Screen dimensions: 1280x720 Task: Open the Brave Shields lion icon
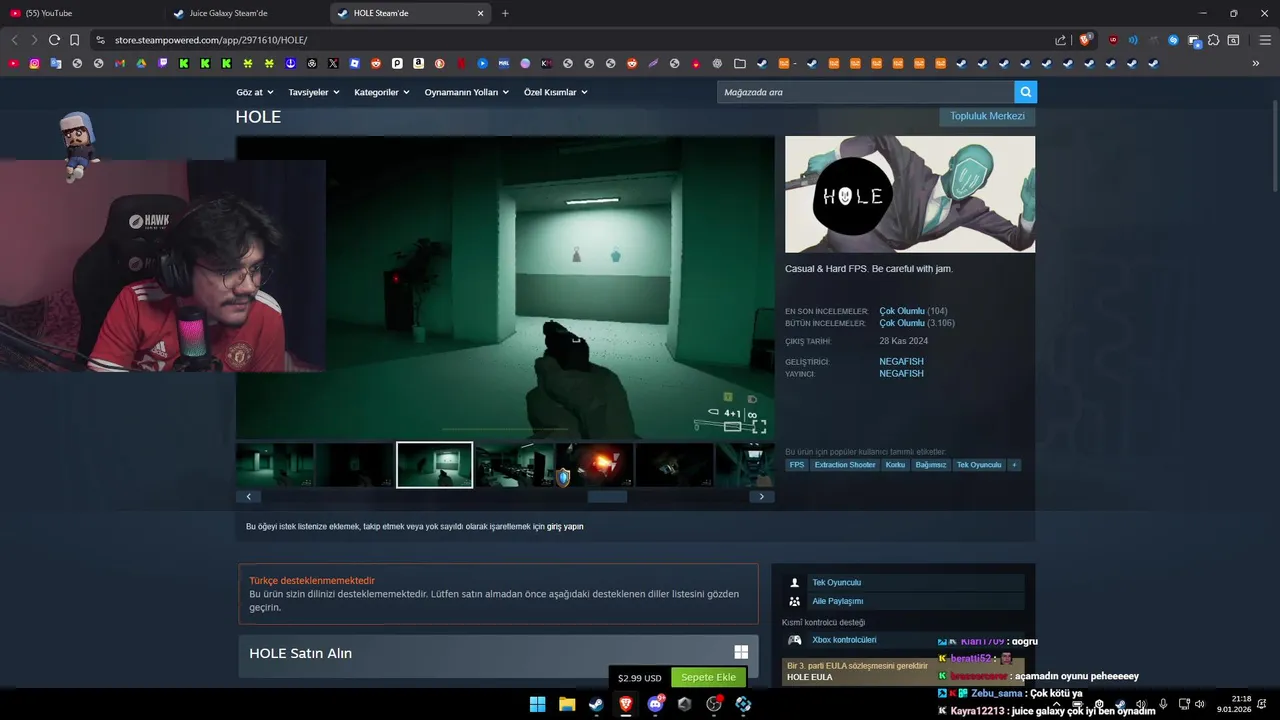(x=1086, y=40)
